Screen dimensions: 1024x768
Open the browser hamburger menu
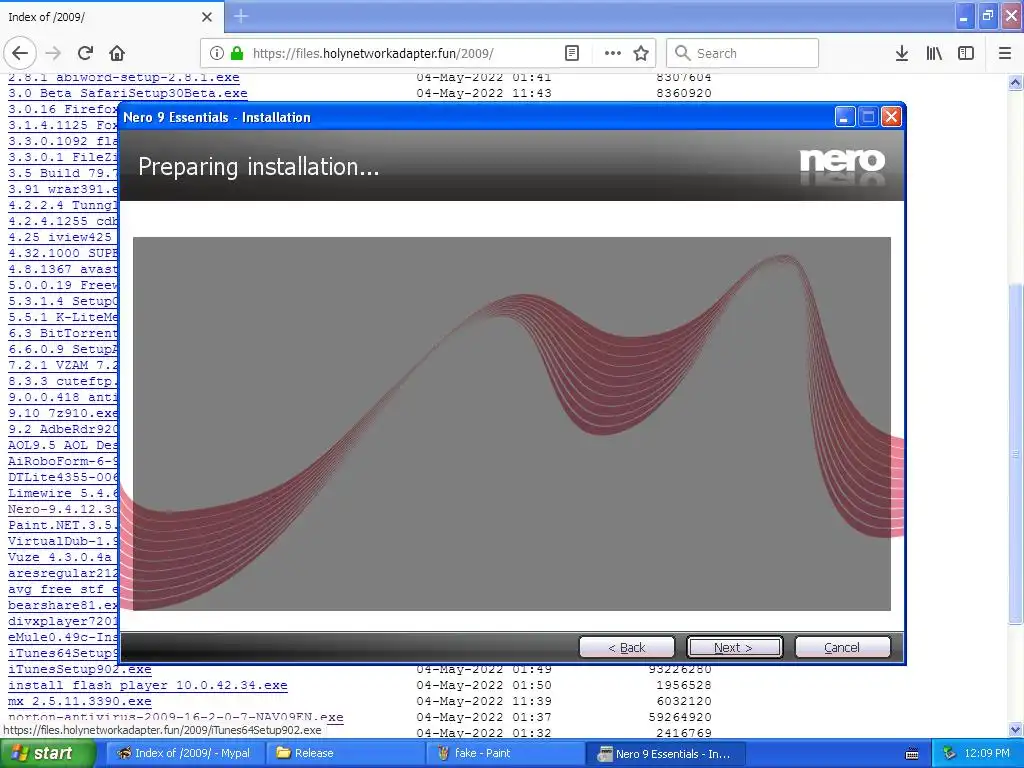click(x=1004, y=53)
